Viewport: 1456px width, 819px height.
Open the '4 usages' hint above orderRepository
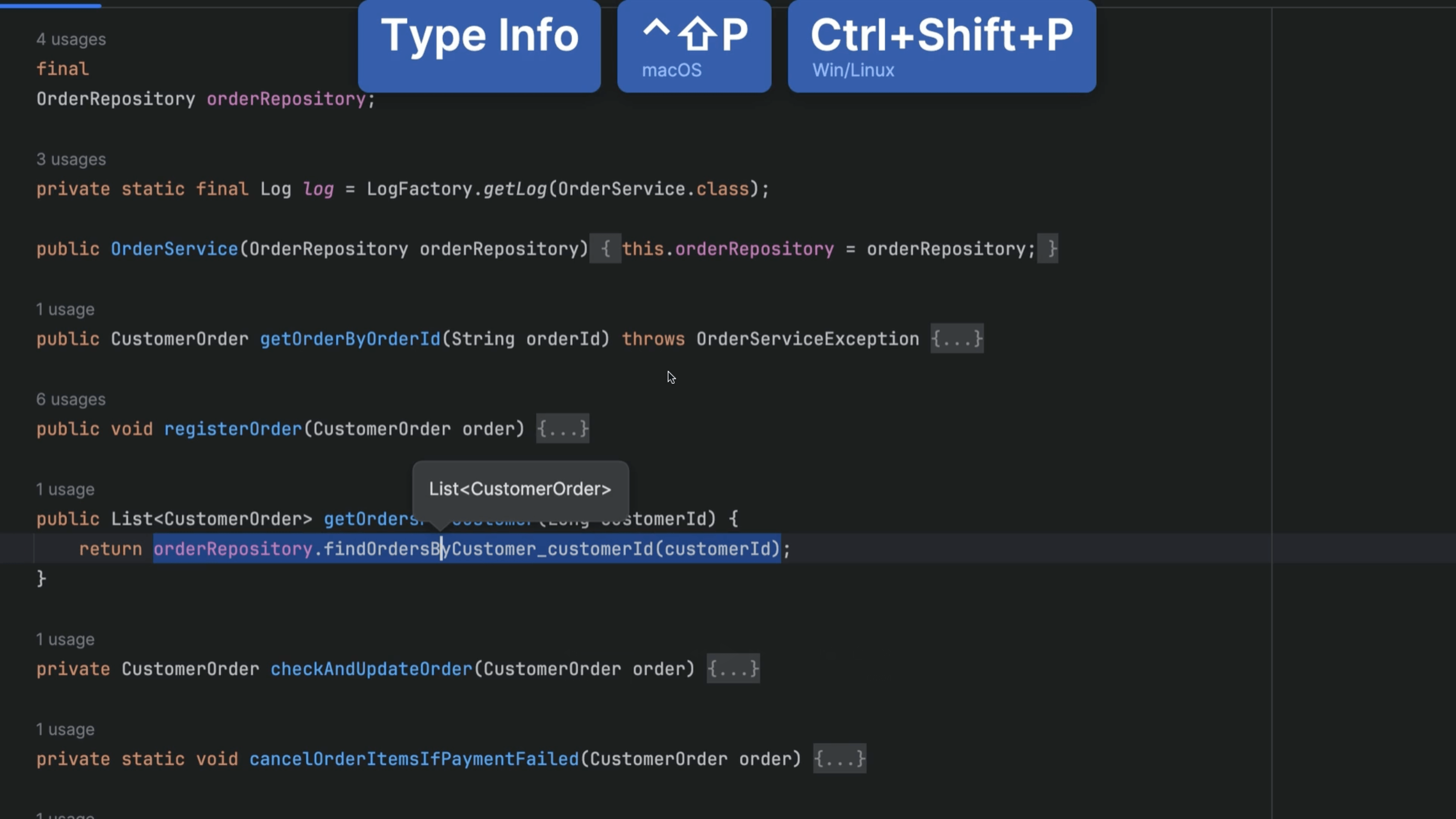tap(71, 39)
